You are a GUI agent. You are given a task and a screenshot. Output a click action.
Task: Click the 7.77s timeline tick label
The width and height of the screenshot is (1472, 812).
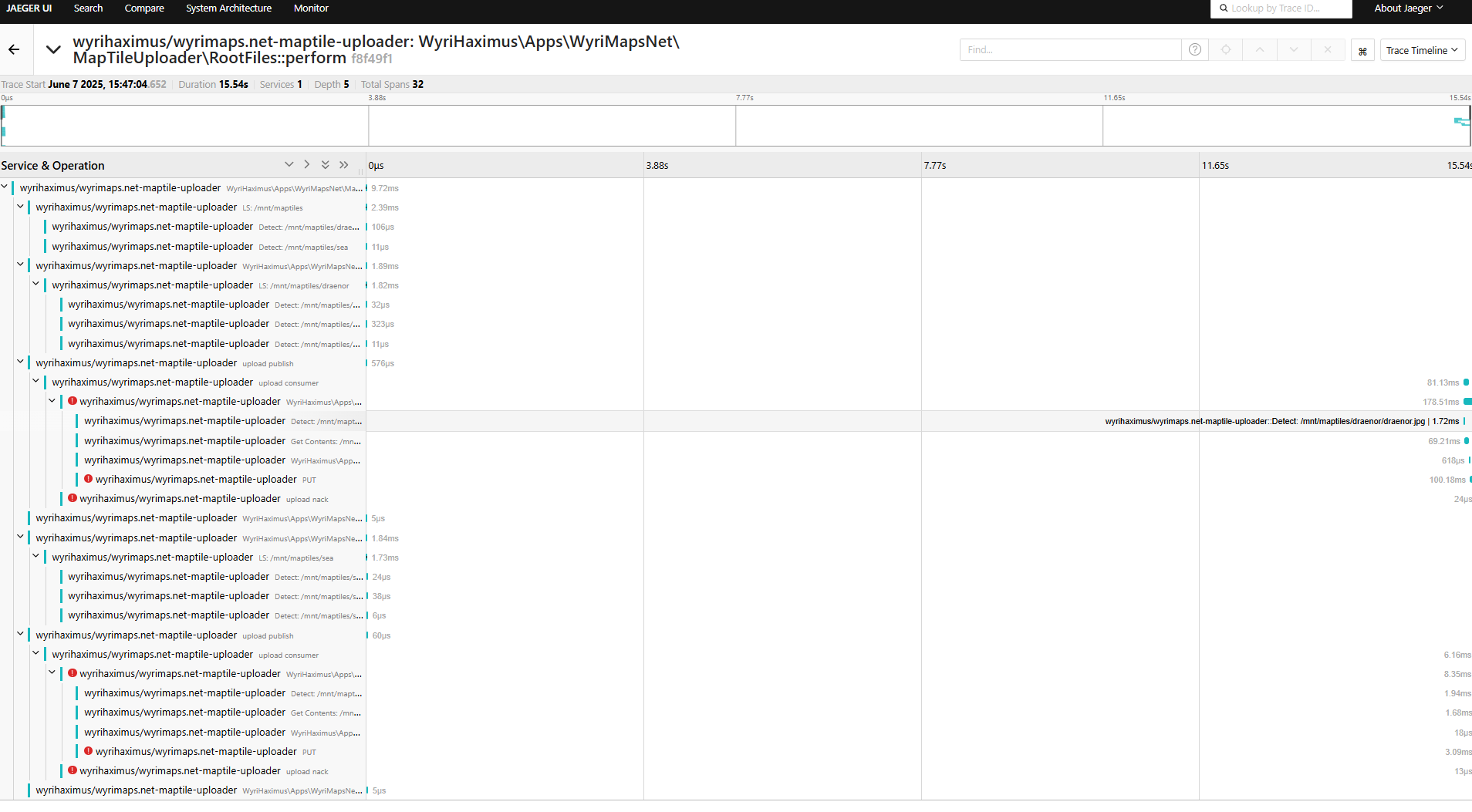[935, 166]
